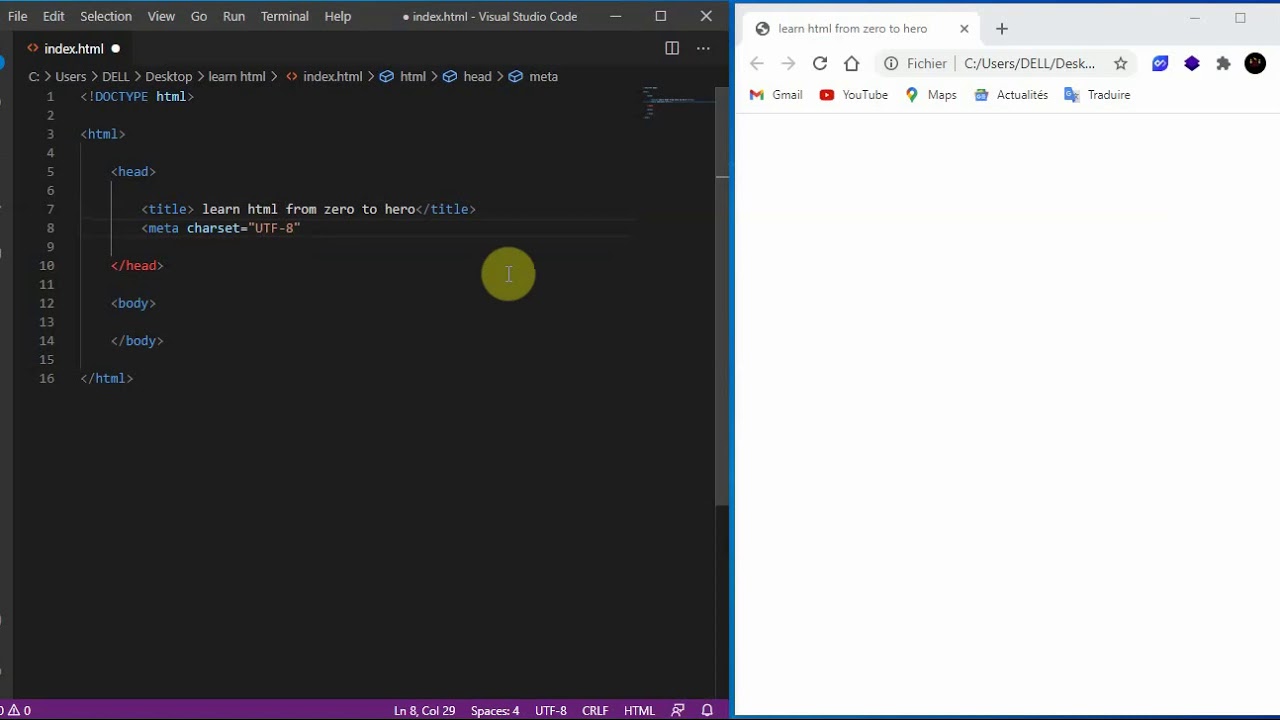Open the Gmail bookmark
1280x720 pixels.
click(x=776, y=95)
